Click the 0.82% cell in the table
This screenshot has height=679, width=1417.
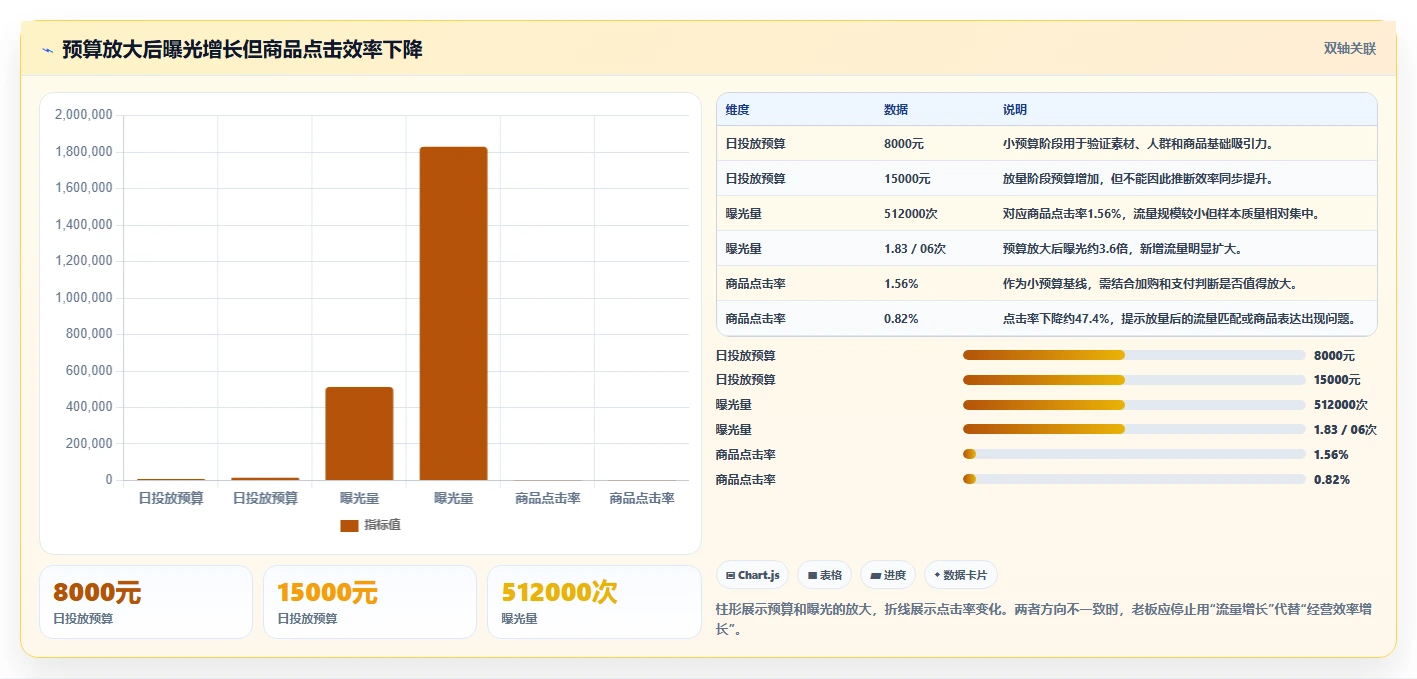pyautogui.click(x=901, y=319)
